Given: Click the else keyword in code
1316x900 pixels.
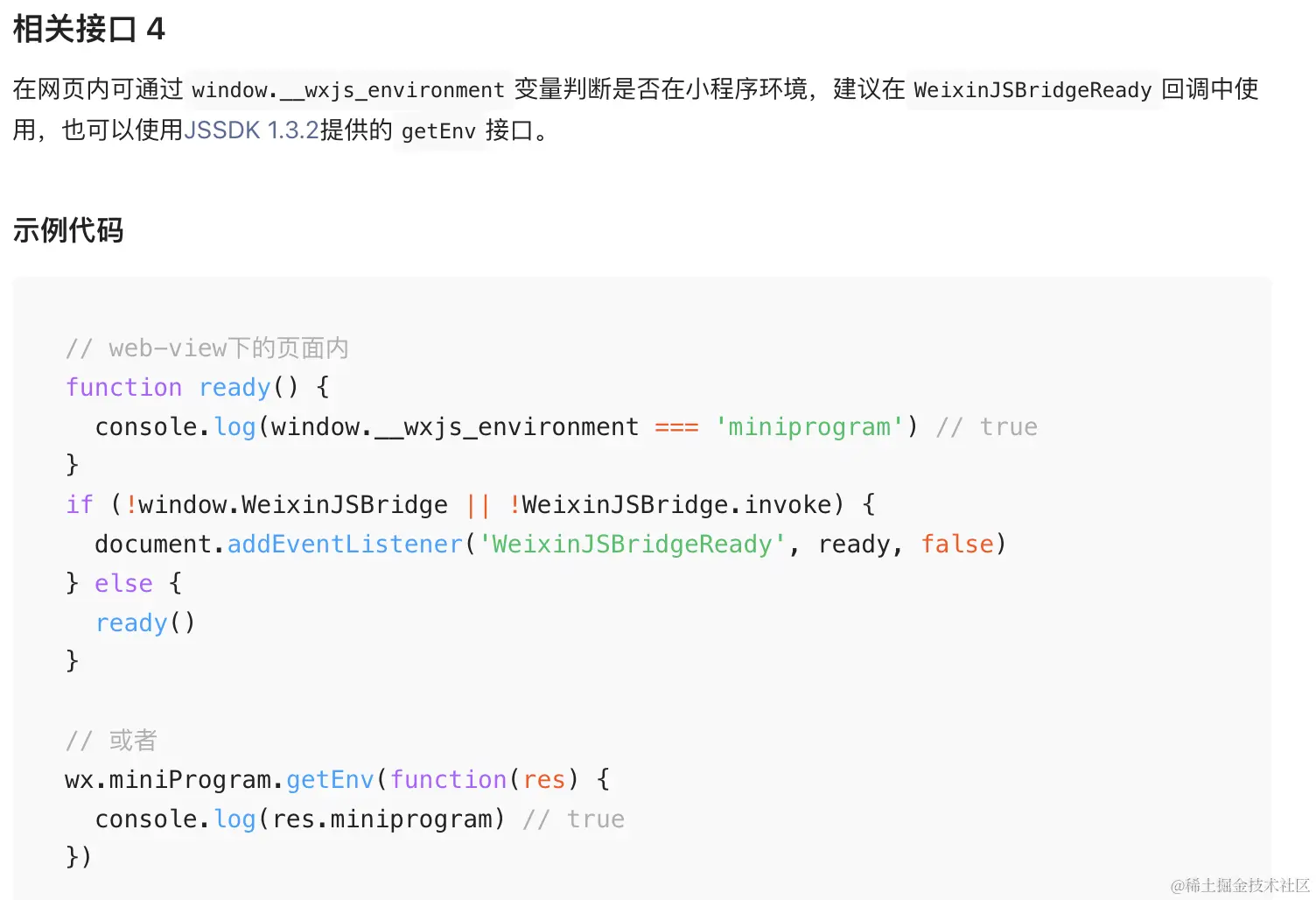Looking at the screenshot, I should 123,583.
